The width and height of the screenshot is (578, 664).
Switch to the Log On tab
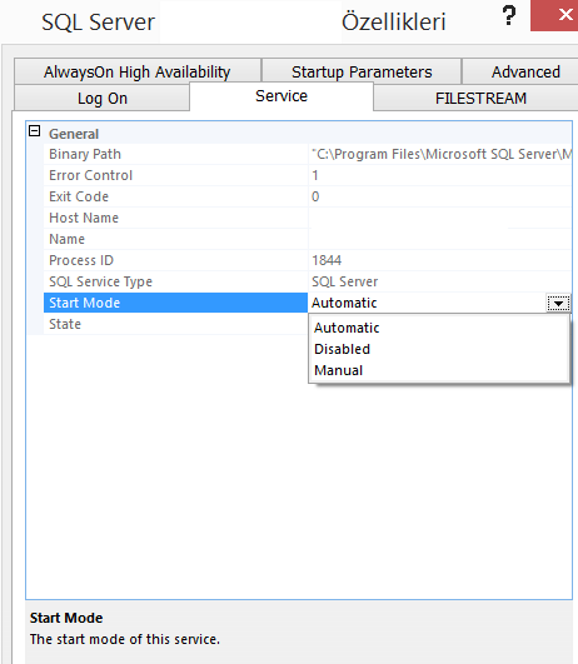tap(102, 98)
